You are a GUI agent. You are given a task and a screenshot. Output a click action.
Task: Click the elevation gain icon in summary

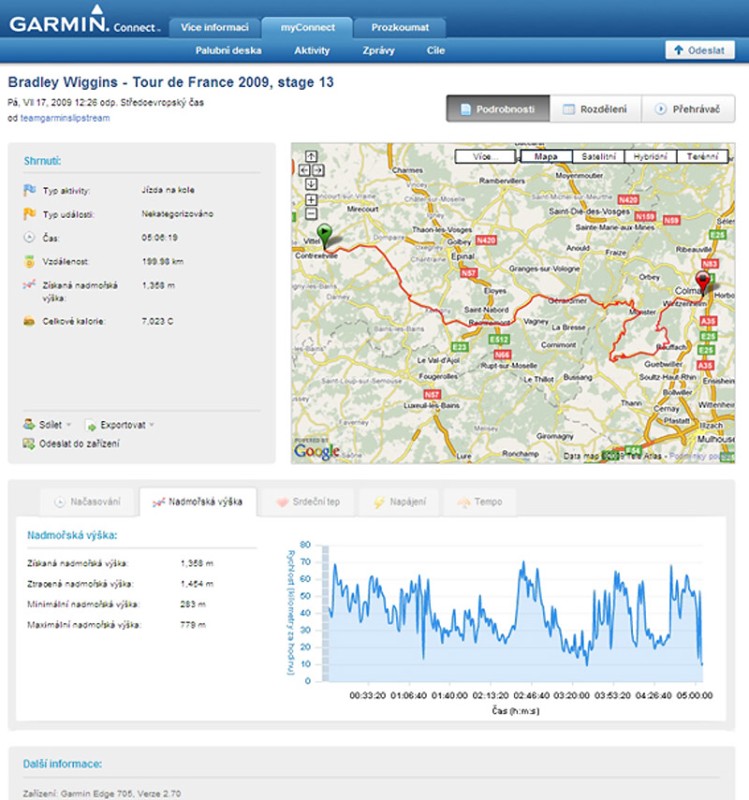point(29,285)
